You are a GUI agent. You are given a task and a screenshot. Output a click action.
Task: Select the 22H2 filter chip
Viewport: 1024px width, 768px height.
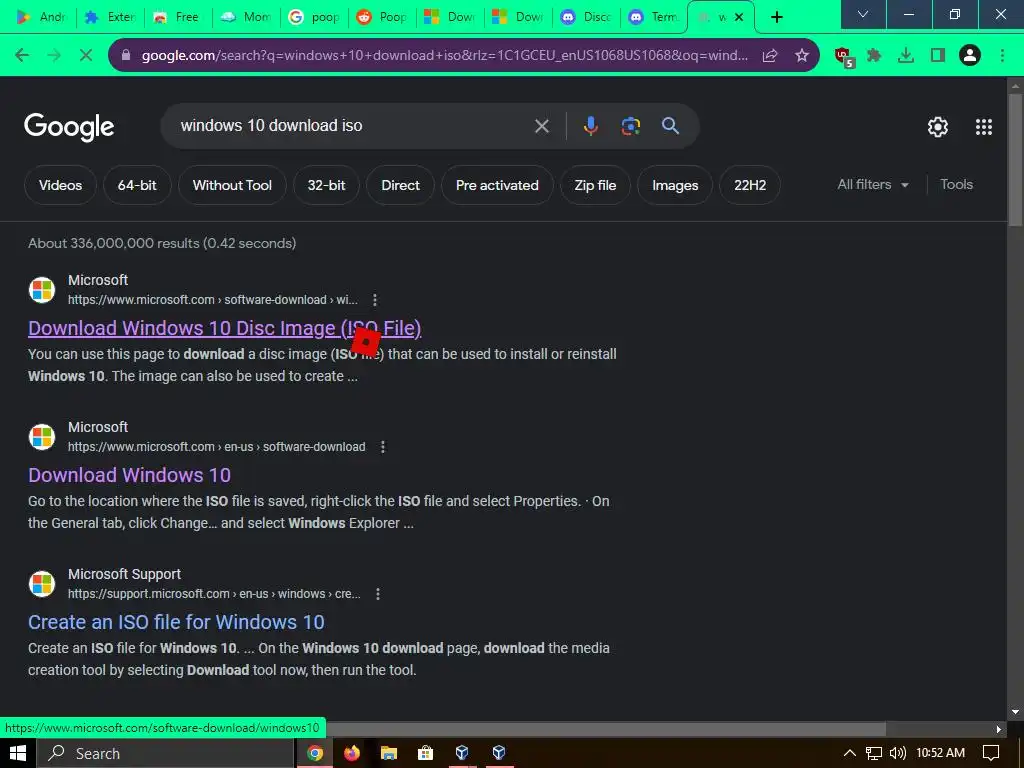tap(750, 185)
